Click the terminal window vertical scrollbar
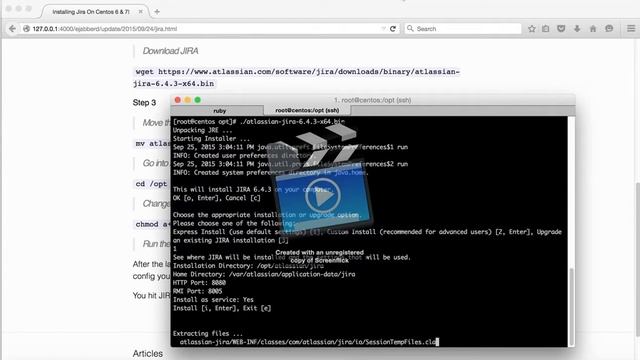Screen dimensions: 640x360 click(571, 306)
